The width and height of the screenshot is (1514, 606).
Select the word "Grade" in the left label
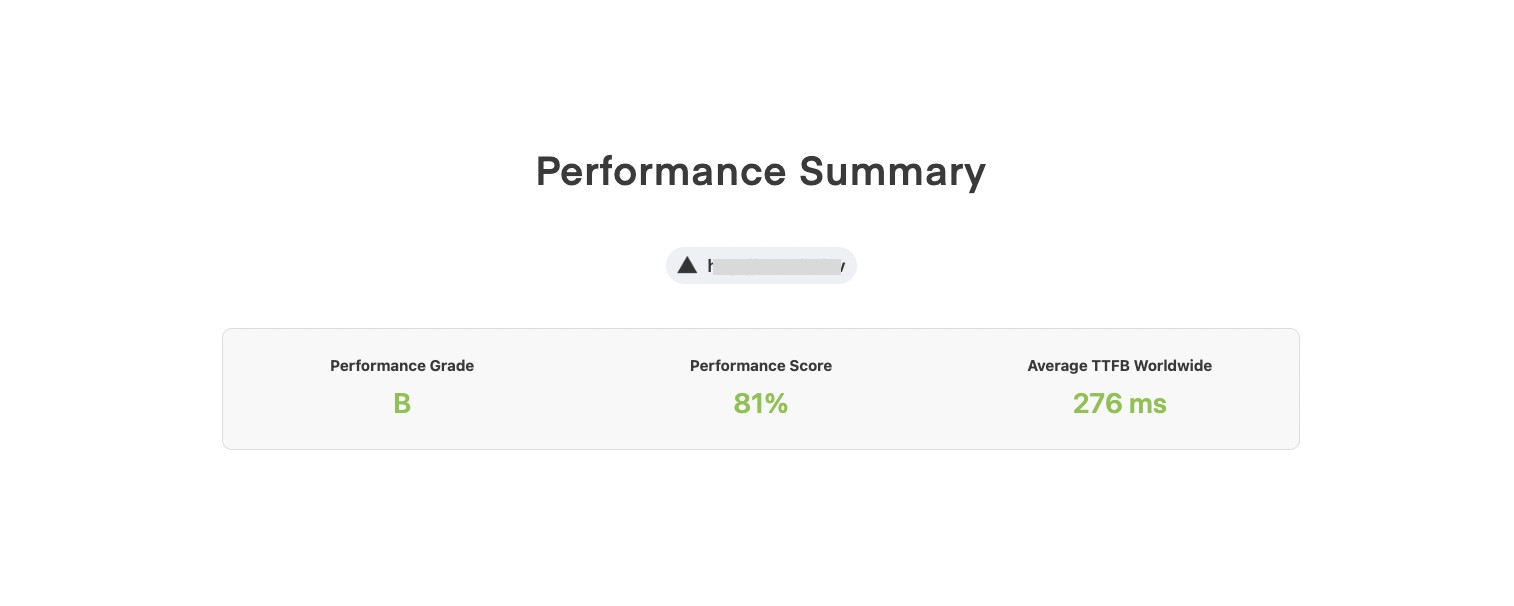(453, 366)
